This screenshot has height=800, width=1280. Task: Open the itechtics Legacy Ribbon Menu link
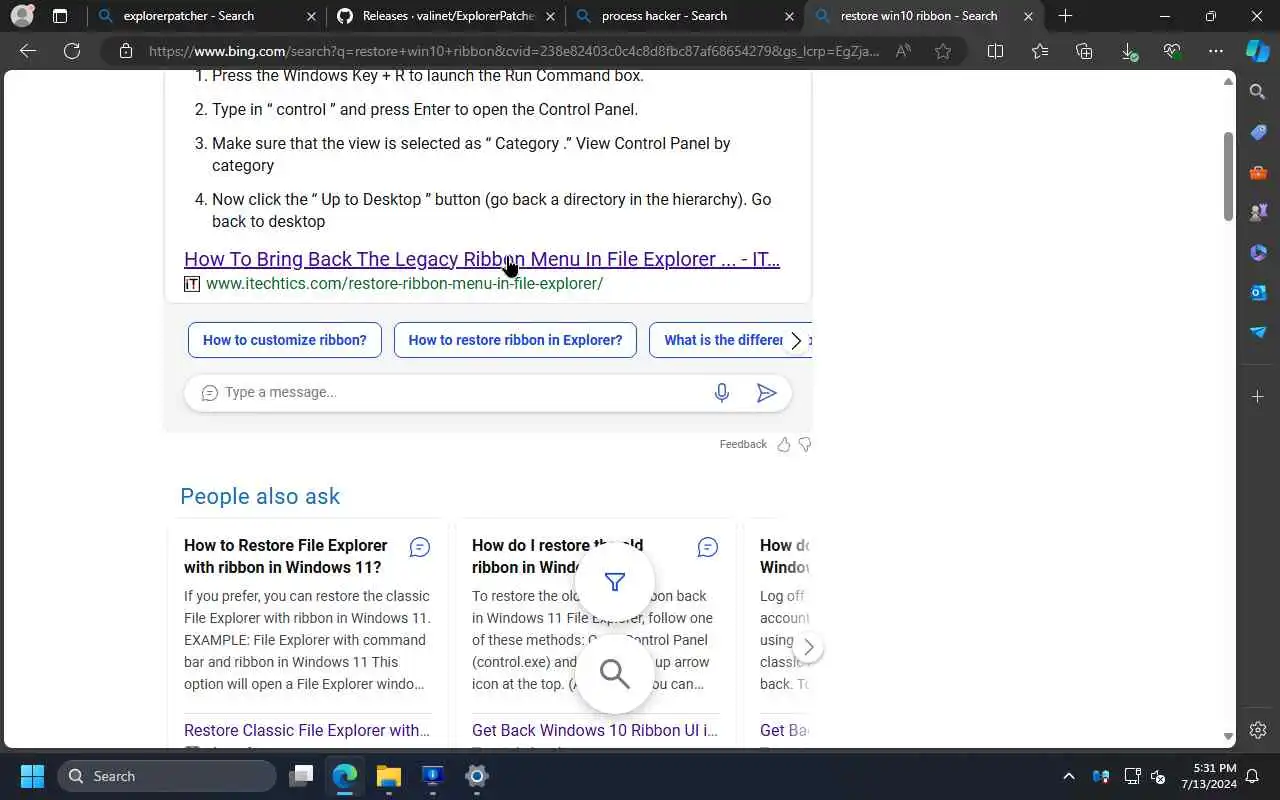click(482, 259)
